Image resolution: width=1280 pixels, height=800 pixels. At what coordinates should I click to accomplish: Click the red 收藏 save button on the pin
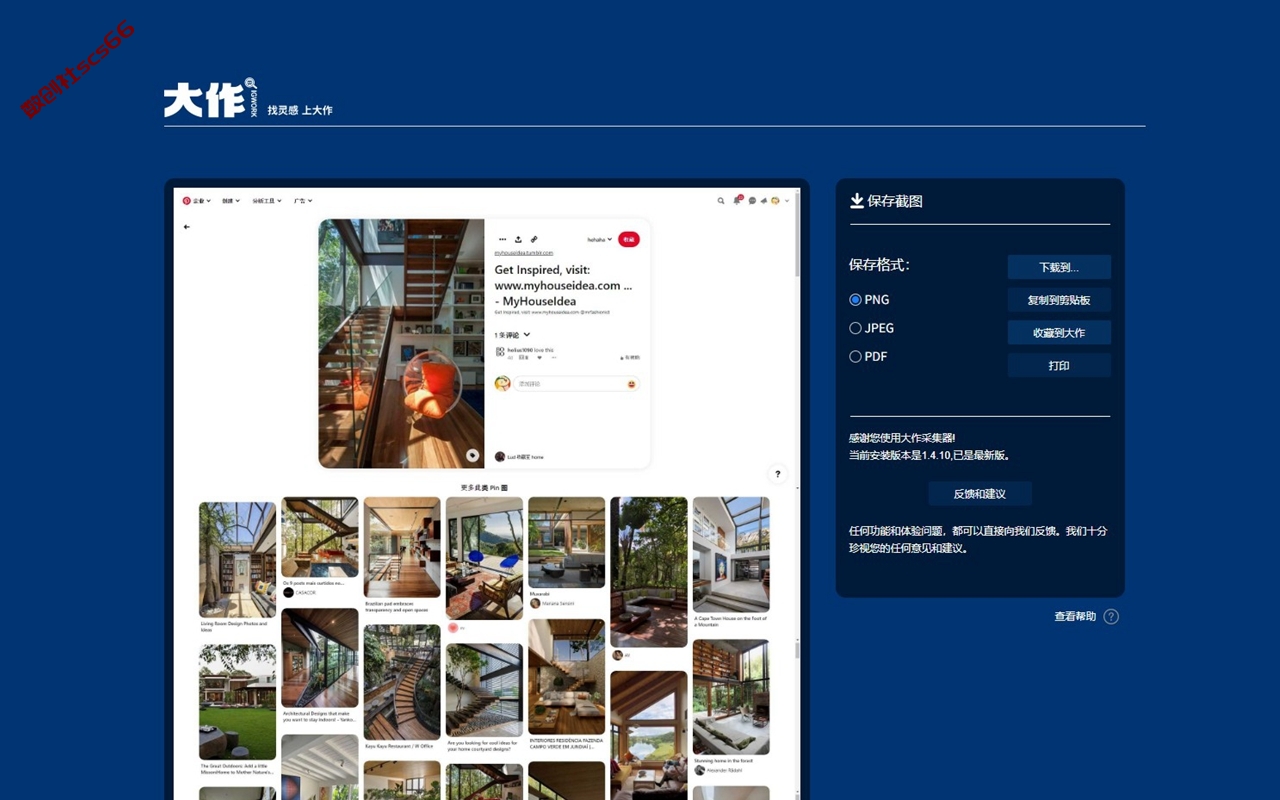(628, 239)
